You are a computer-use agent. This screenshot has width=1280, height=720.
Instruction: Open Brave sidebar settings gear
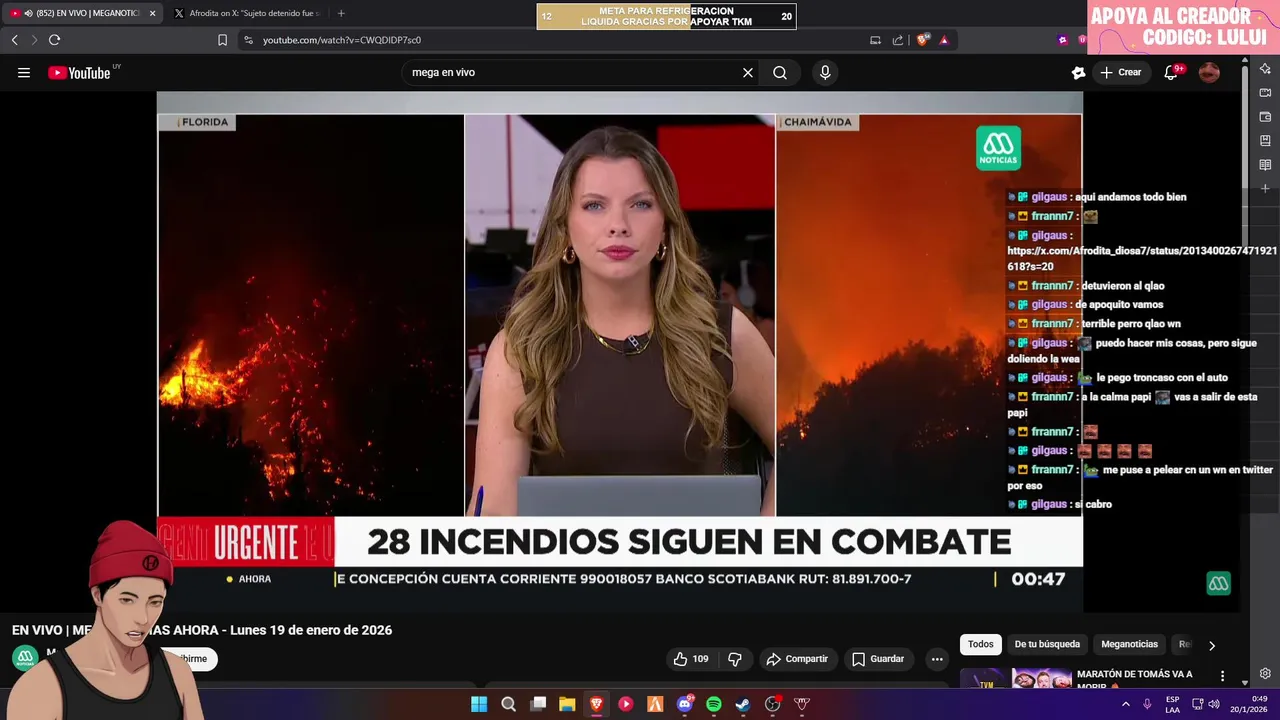[x=1265, y=673]
